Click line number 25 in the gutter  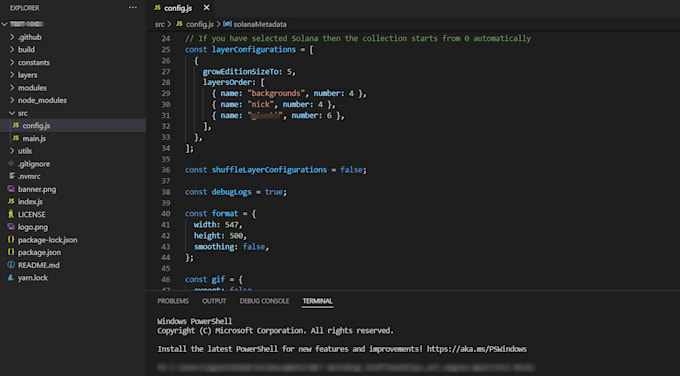(166, 49)
